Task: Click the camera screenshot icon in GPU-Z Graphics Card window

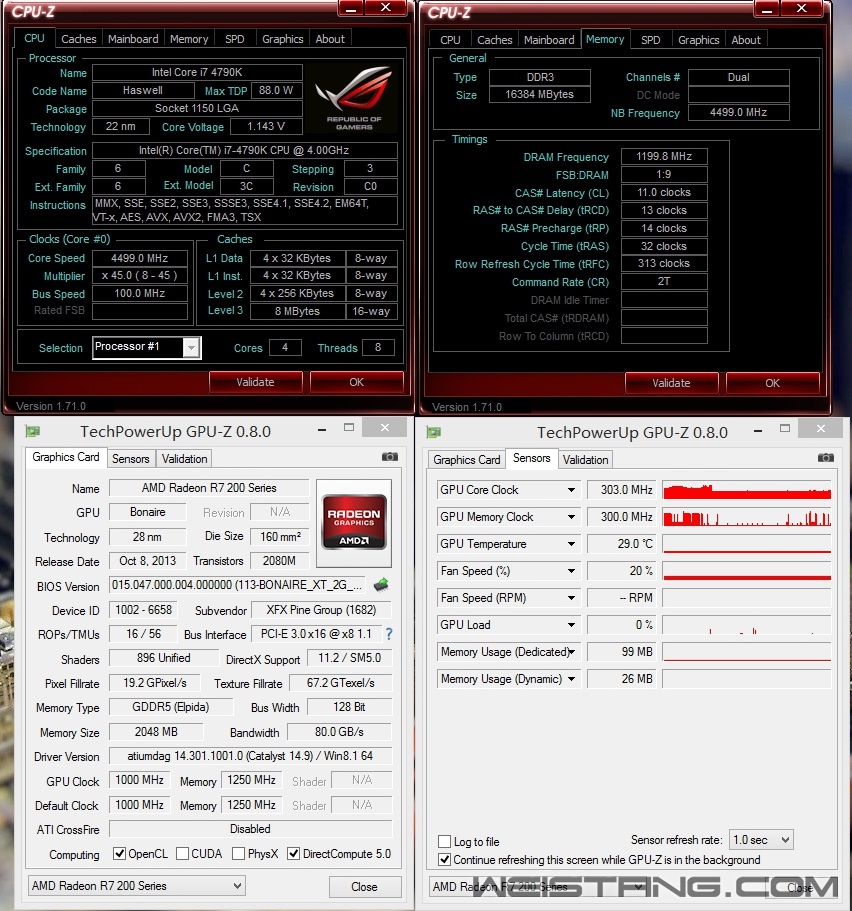Action: [389, 457]
